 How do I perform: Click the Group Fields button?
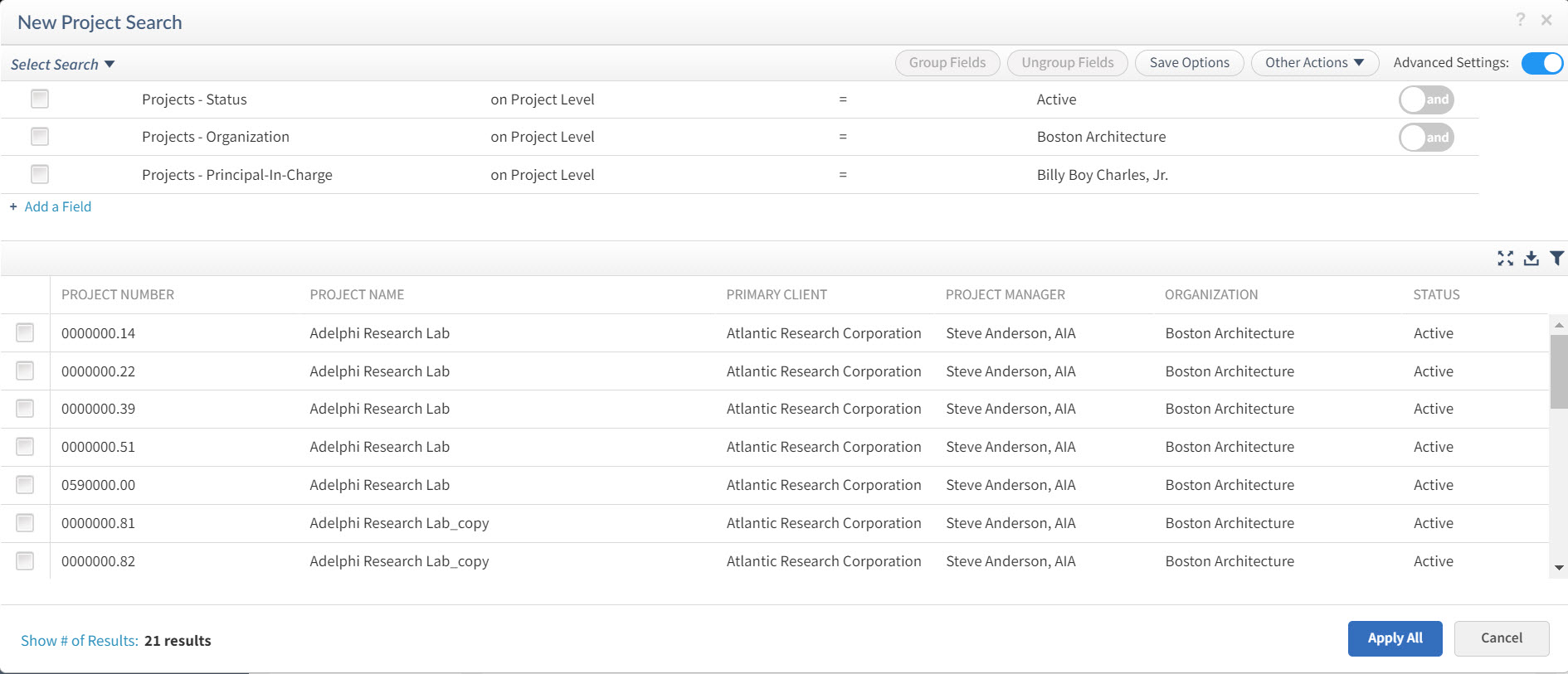(x=947, y=63)
